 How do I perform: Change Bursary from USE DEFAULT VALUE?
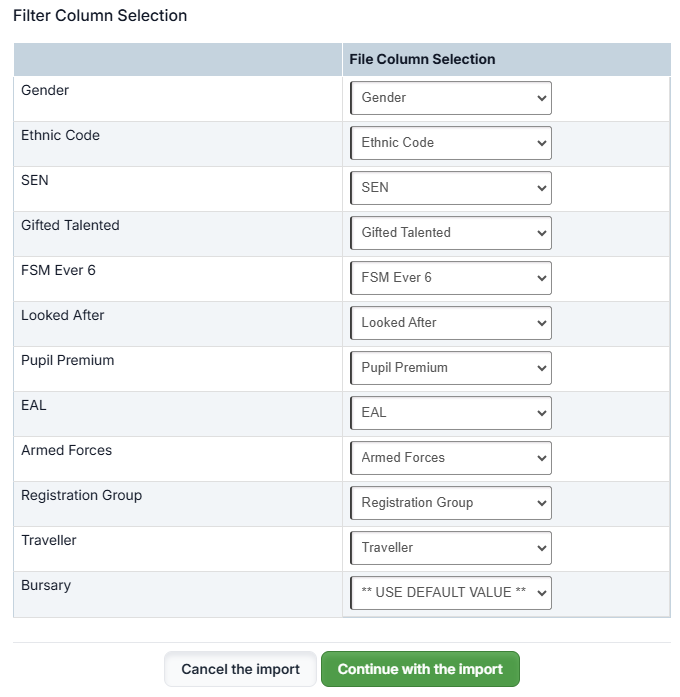pyautogui.click(x=450, y=593)
